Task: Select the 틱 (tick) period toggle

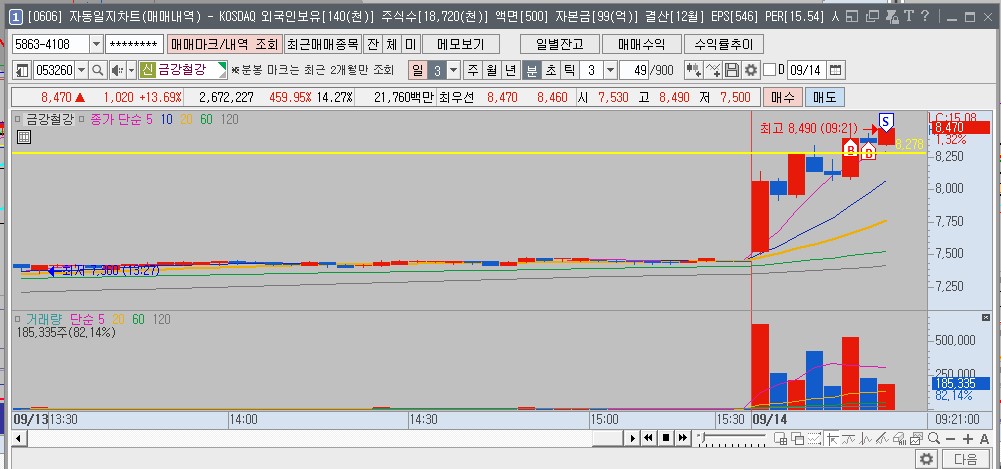Action: (x=569, y=70)
